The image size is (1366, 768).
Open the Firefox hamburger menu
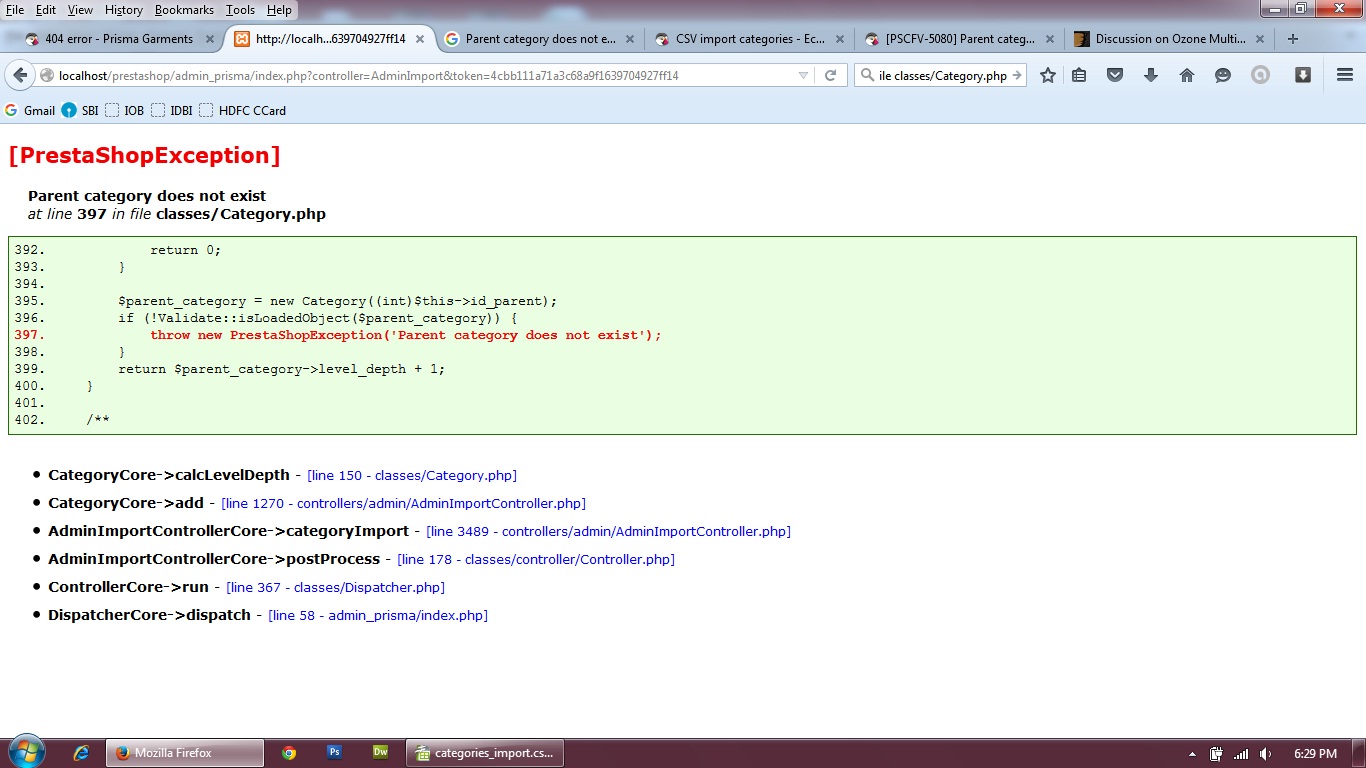(1345, 75)
